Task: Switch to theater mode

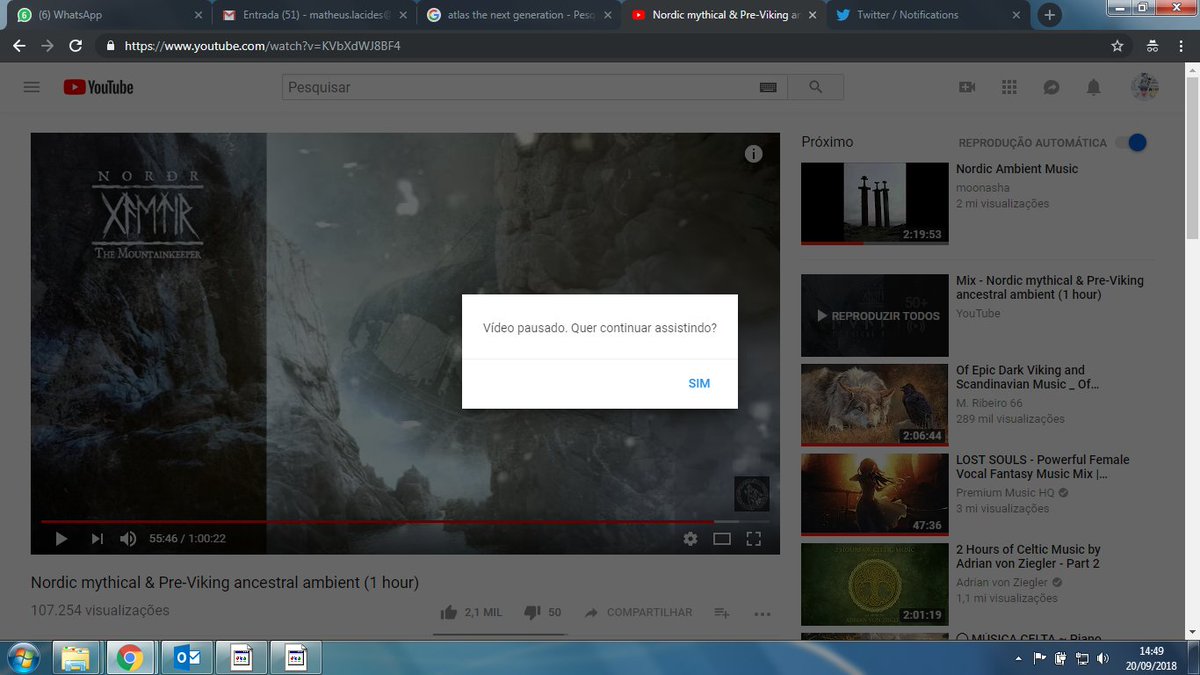Action: click(722, 539)
